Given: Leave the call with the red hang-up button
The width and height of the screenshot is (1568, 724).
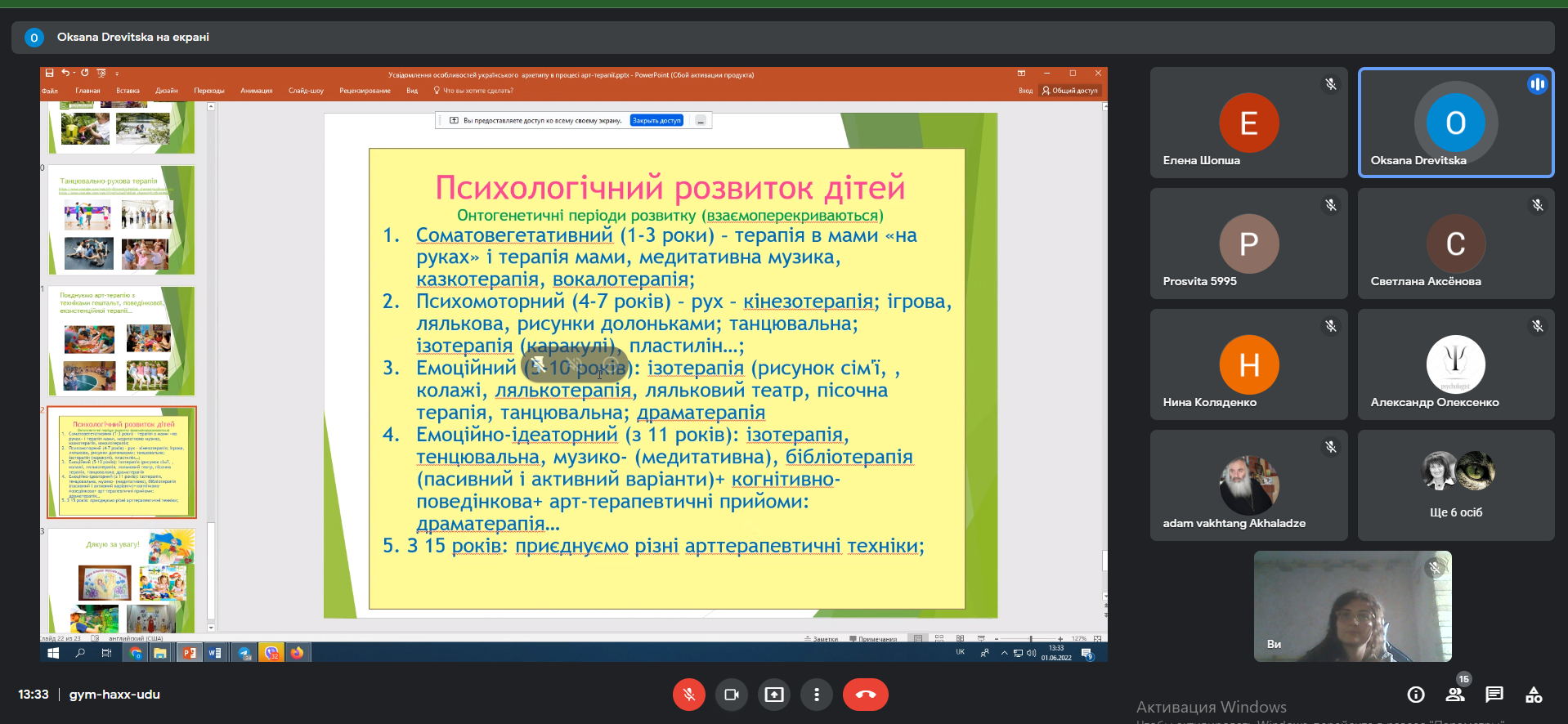Looking at the screenshot, I should coord(865,695).
